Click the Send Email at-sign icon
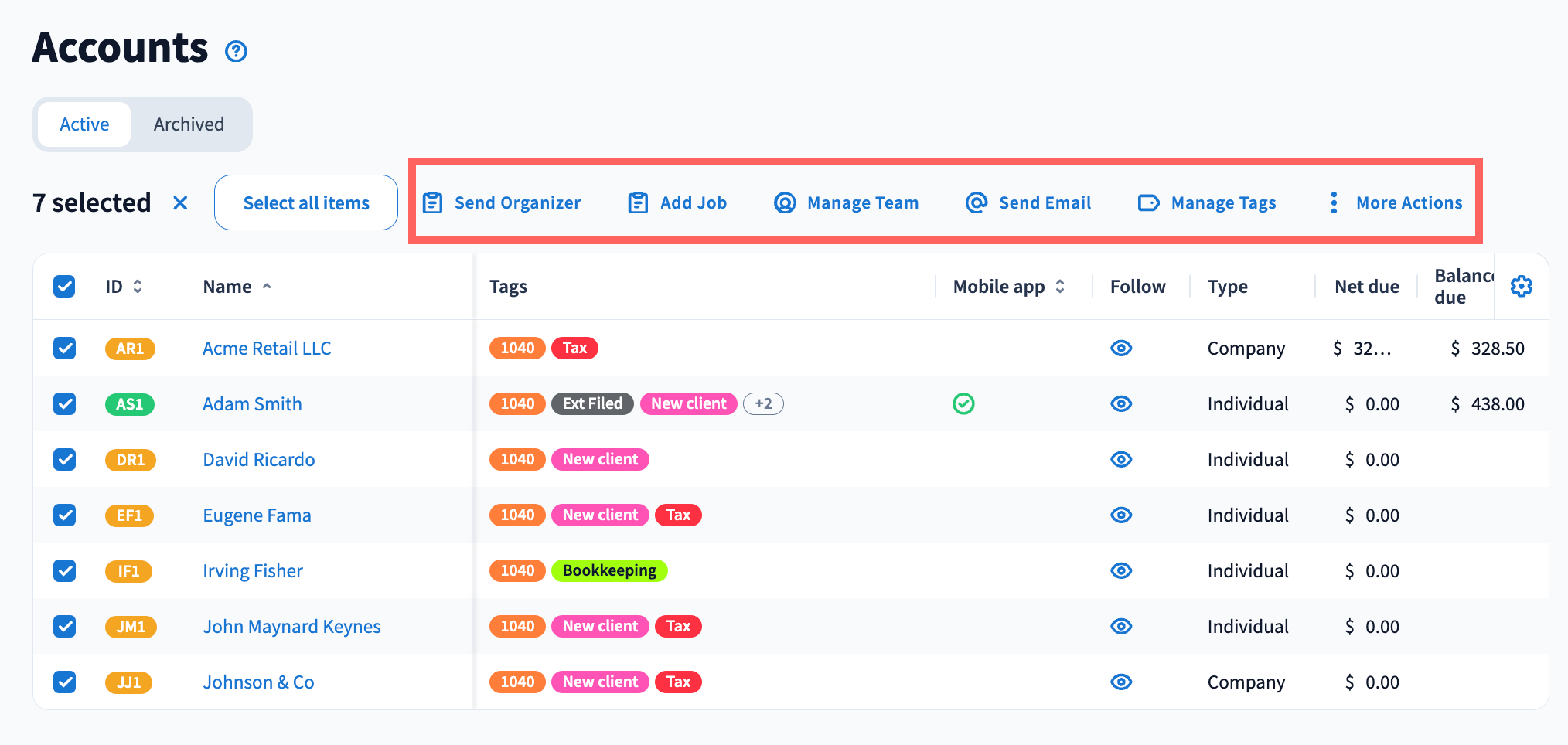 [x=977, y=202]
